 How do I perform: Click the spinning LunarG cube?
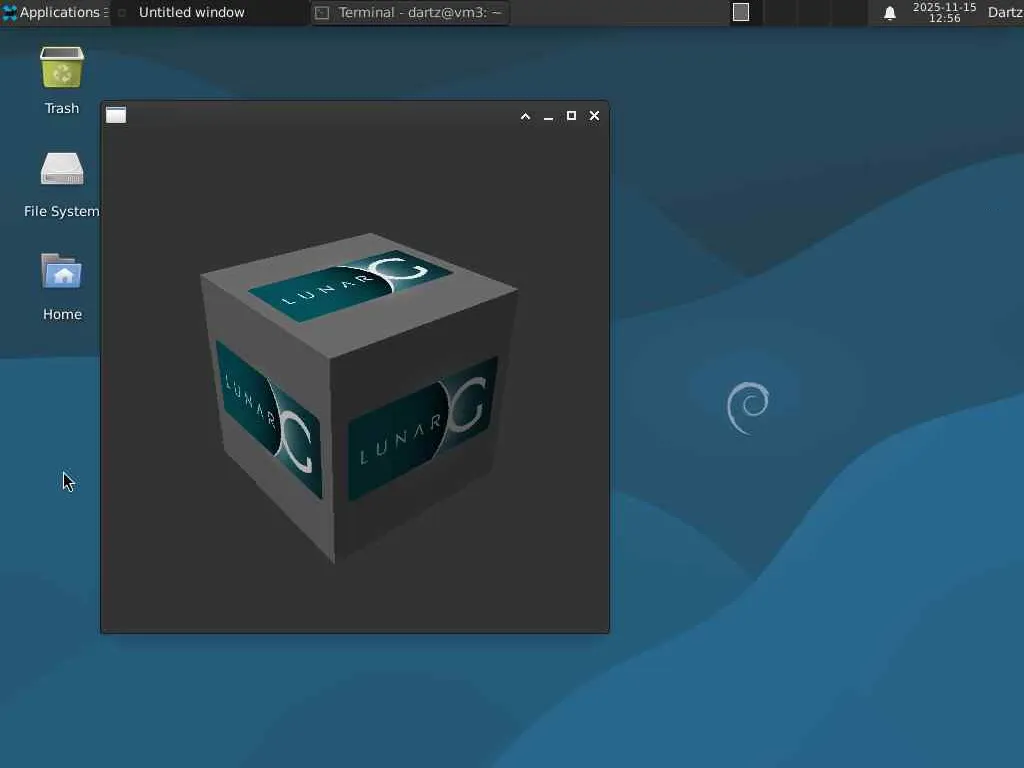click(358, 396)
